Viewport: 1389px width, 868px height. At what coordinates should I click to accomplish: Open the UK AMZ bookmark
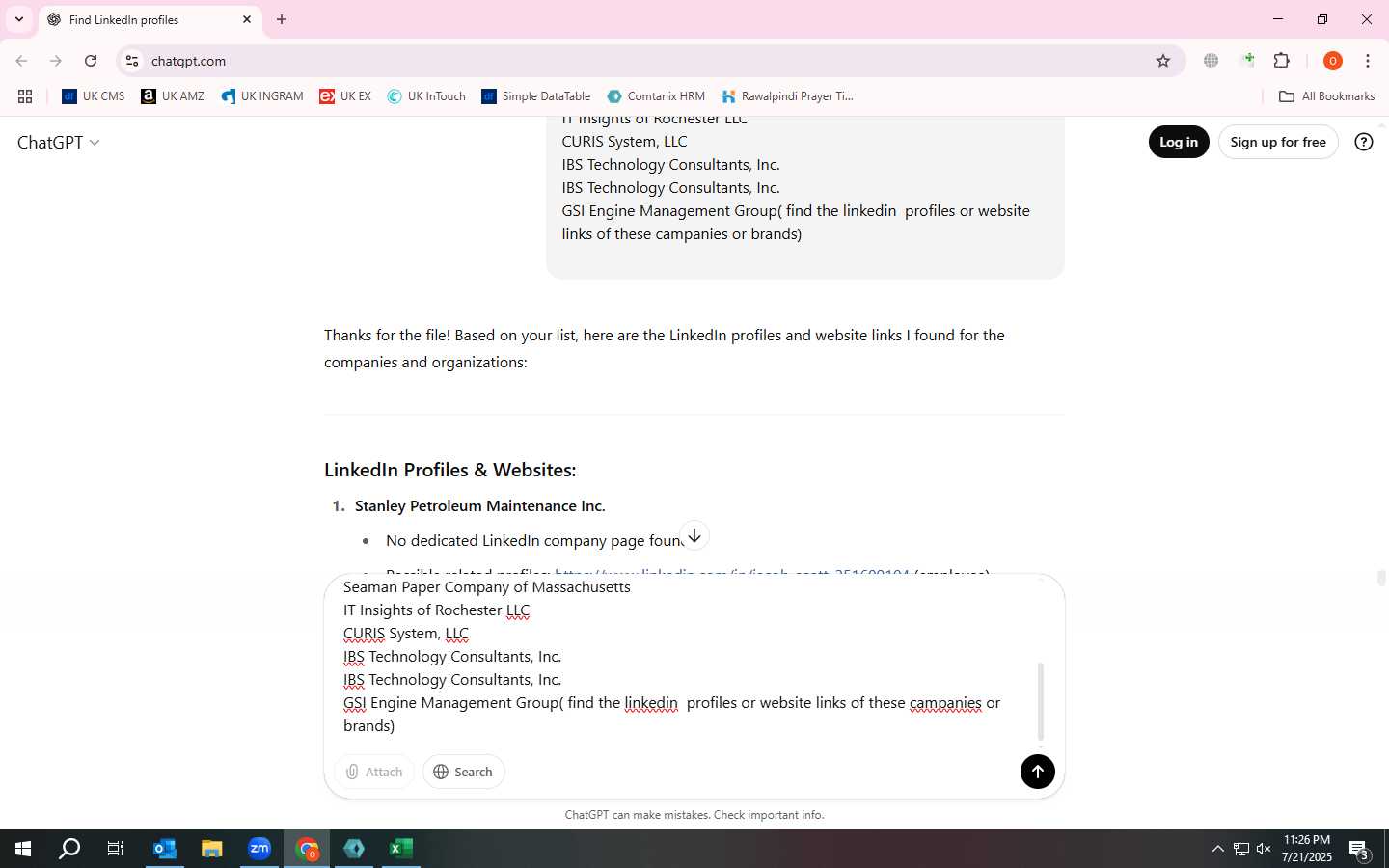pos(173,96)
